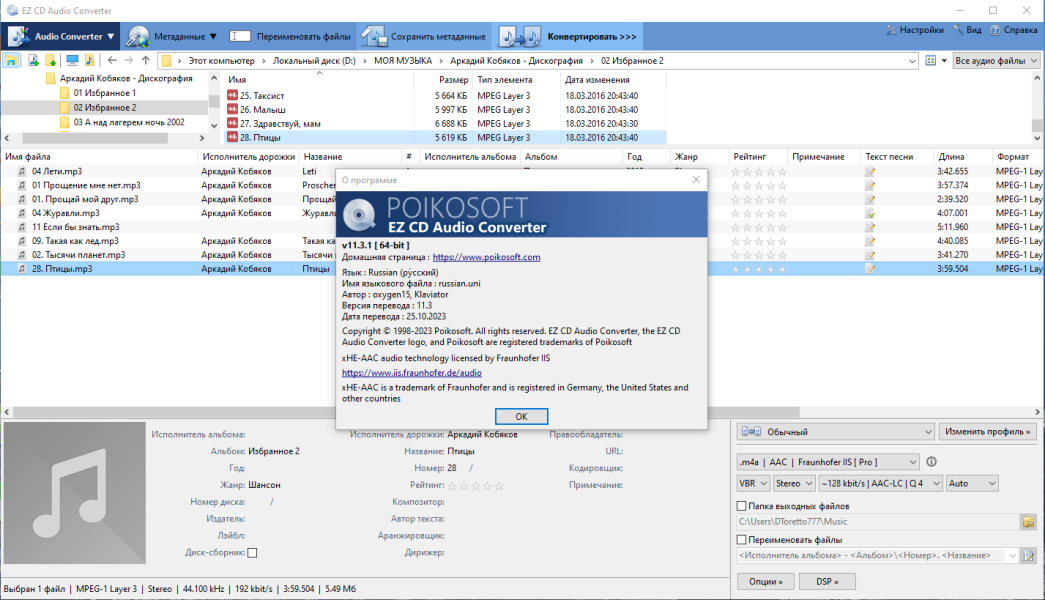Screen dimensions: 1045x600
Task: Click the Poikosoft disc logo in dialog
Action: tap(360, 215)
